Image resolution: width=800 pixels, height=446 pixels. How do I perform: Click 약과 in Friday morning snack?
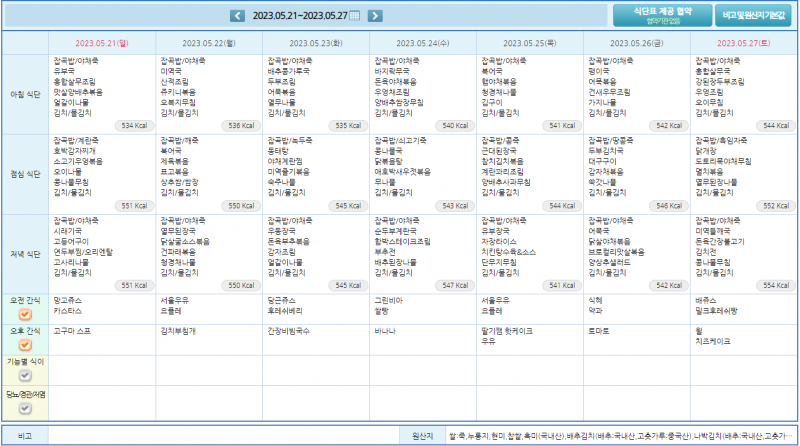click(x=595, y=311)
